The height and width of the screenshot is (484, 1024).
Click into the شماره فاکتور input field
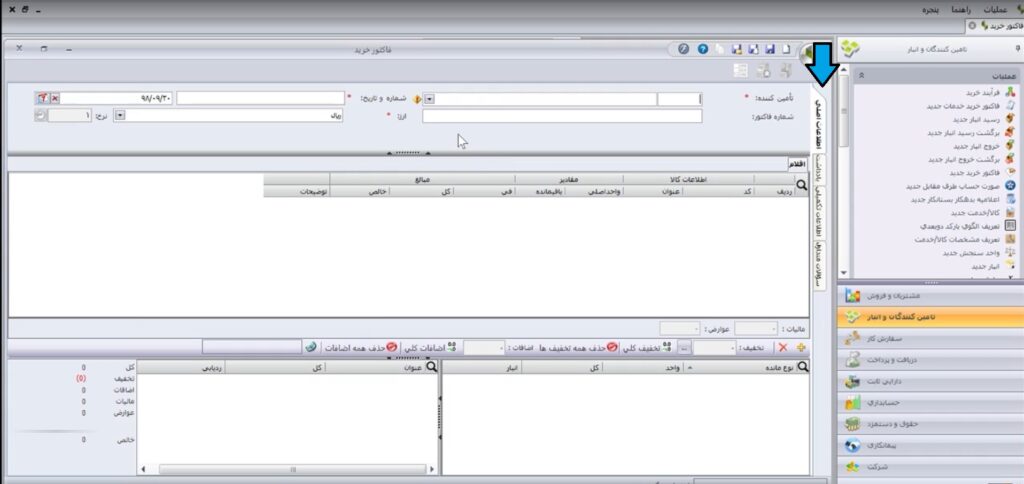pos(562,116)
